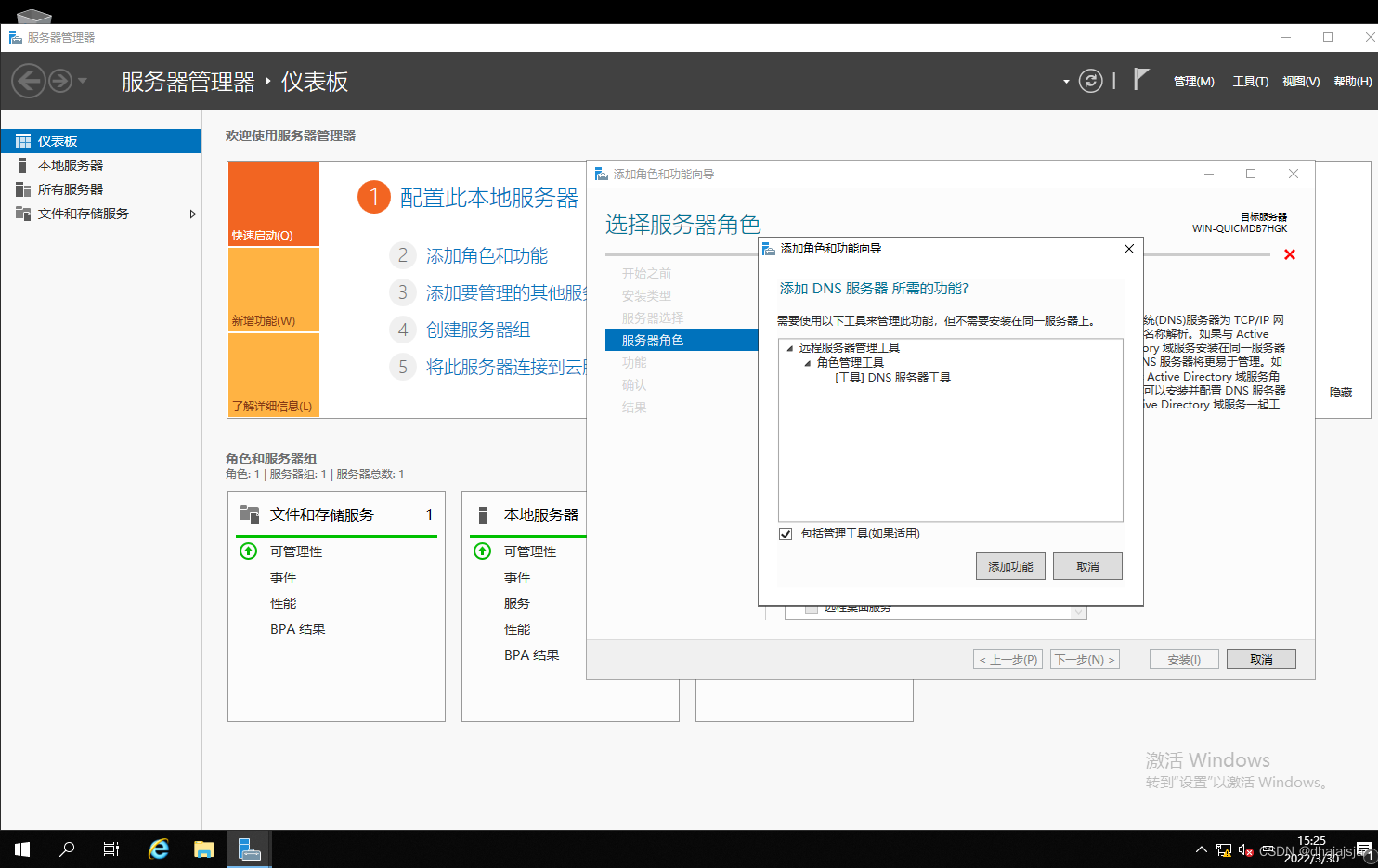Image resolution: width=1378 pixels, height=868 pixels.
Task: Open the 工具(T) menu
Action: click(1250, 82)
